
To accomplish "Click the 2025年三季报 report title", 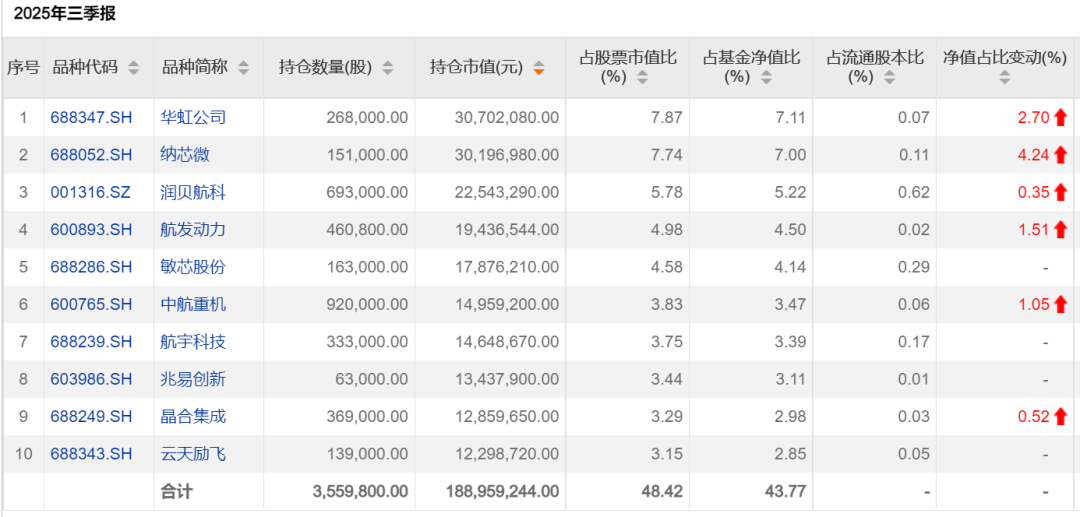I will tap(64, 14).
